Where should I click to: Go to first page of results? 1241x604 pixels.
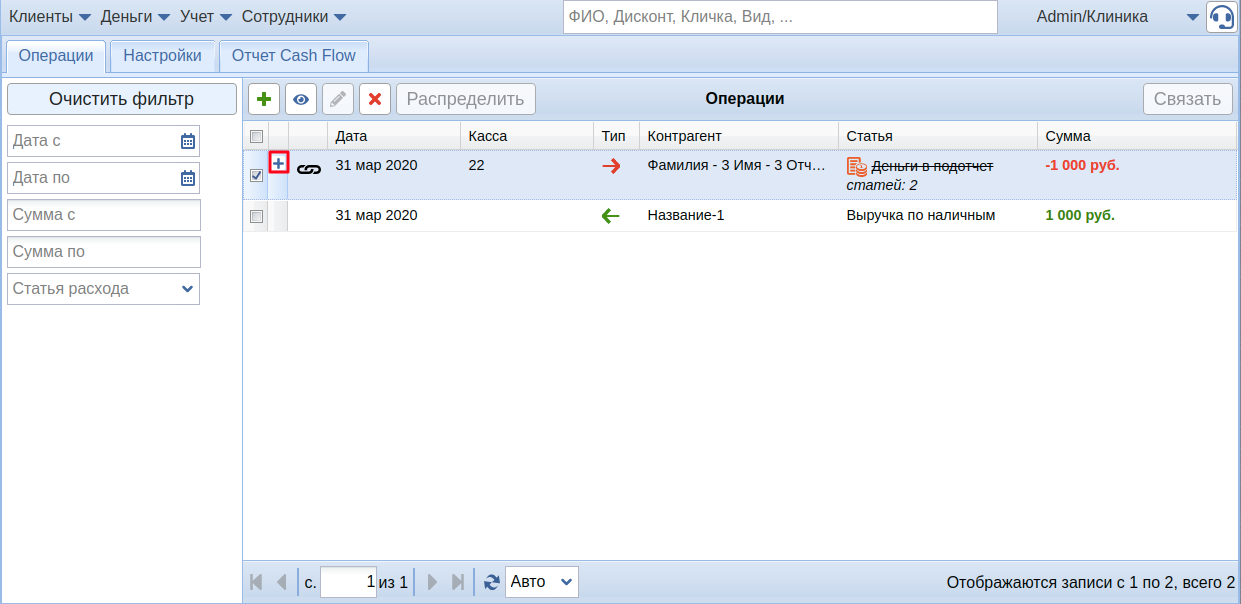coord(256,582)
